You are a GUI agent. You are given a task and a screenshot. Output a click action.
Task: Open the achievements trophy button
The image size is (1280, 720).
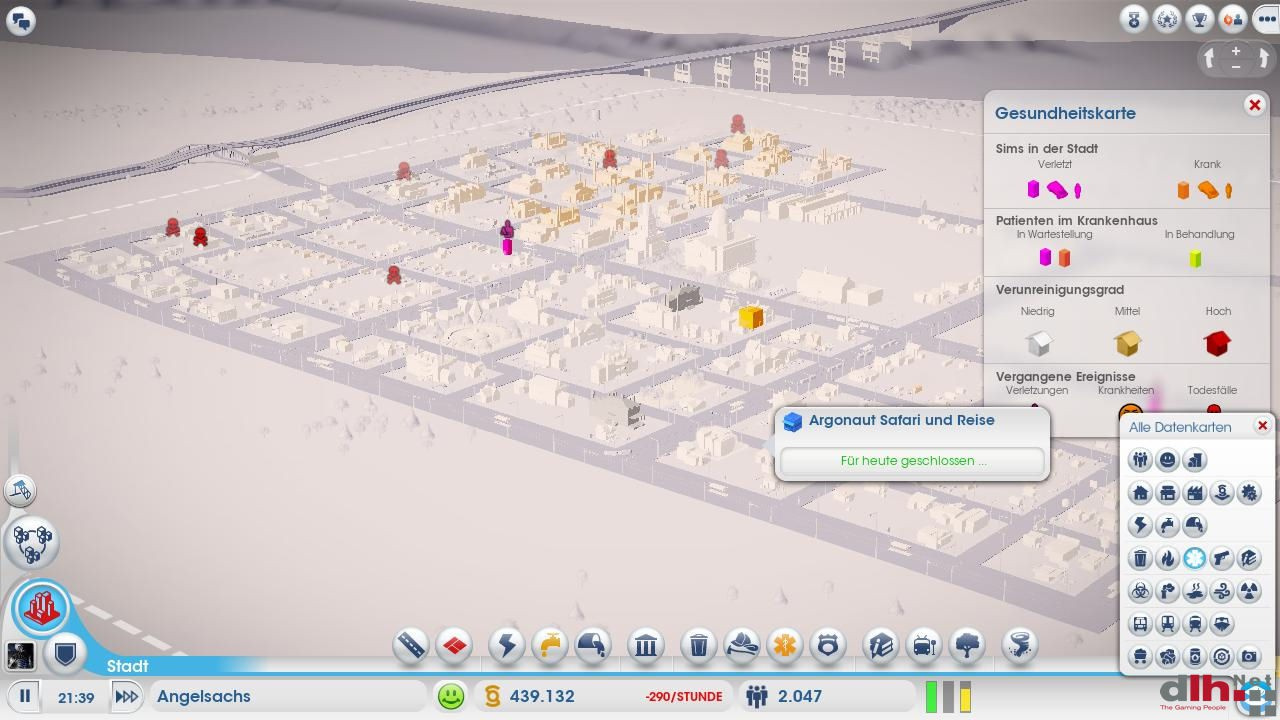click(x=1200, y=19)
